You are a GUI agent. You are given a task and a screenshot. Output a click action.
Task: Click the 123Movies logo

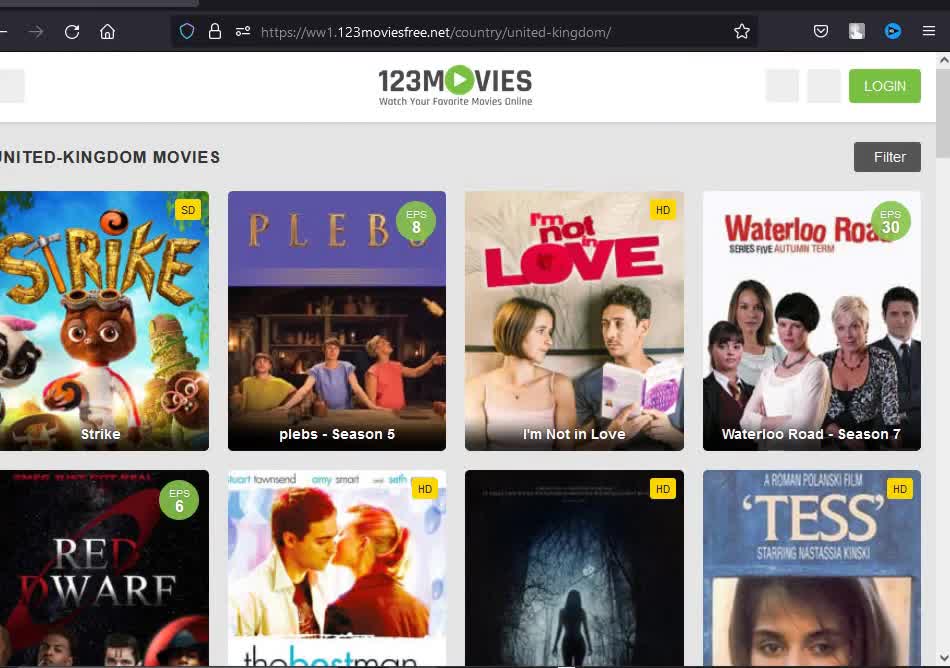[x=456, y=86]
